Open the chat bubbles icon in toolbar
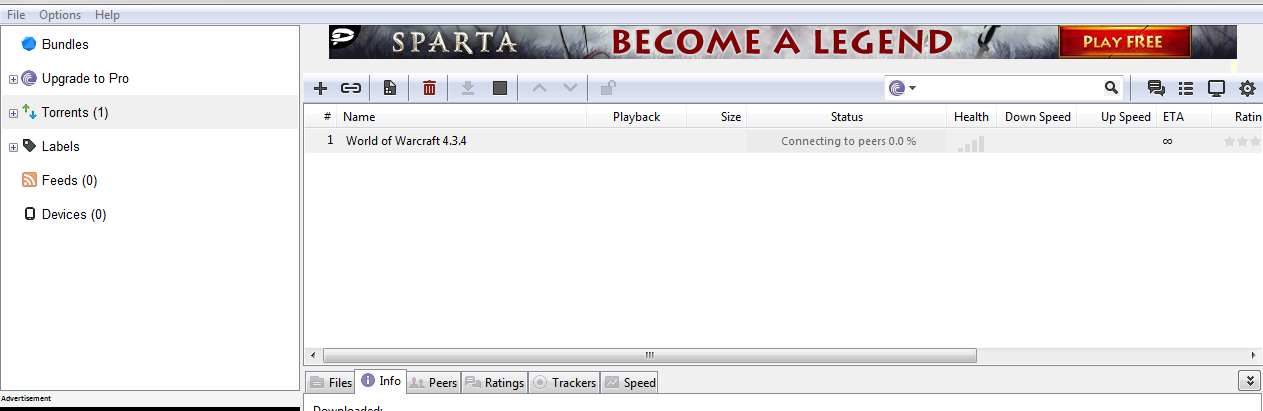Image resolution: width=1263 pixels, height=411 pixels. [1156, 88]
